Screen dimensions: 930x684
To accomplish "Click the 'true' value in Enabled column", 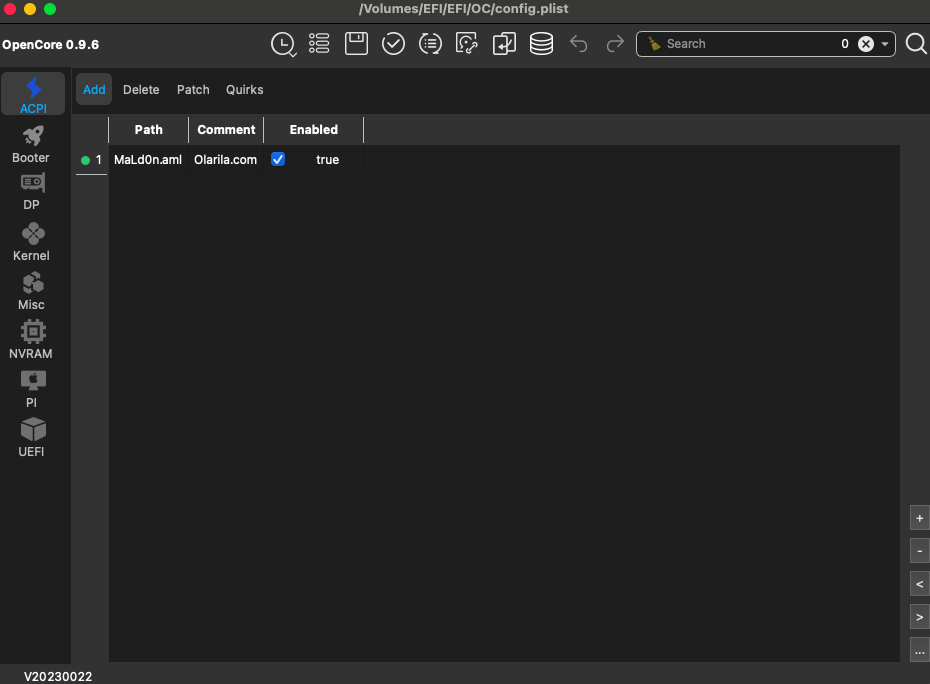I will click(327, 160).
